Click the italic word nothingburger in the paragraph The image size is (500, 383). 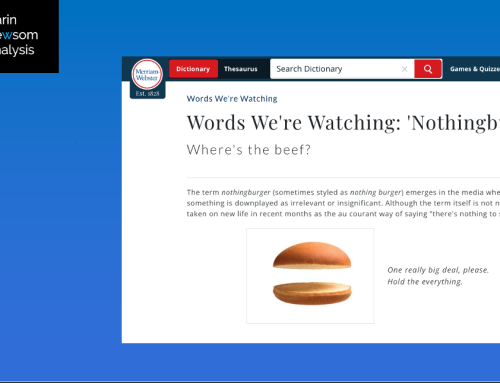pos(246,193)
